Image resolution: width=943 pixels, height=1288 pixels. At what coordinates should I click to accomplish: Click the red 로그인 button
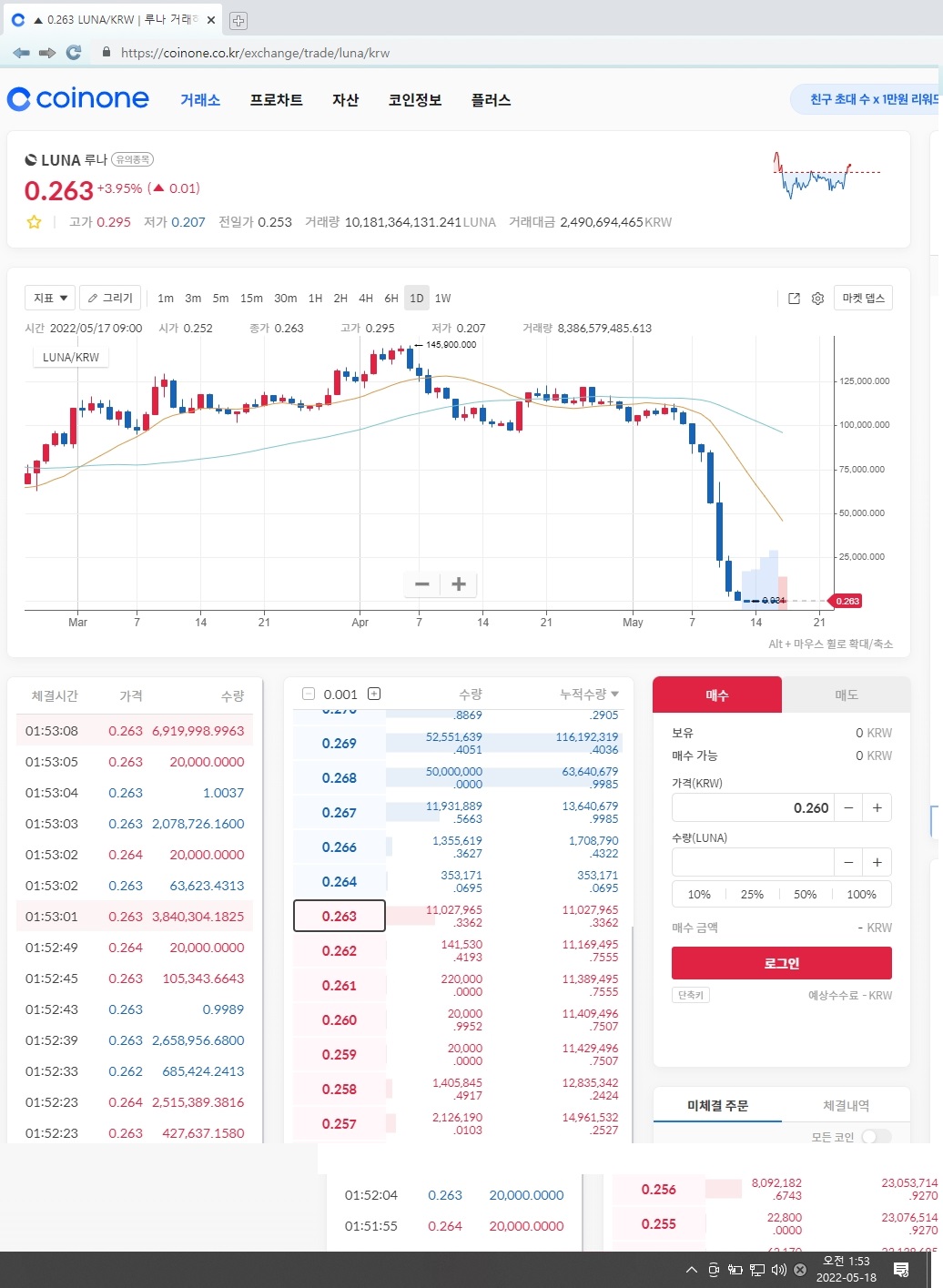pyautogui.click(x=782, y=963)
